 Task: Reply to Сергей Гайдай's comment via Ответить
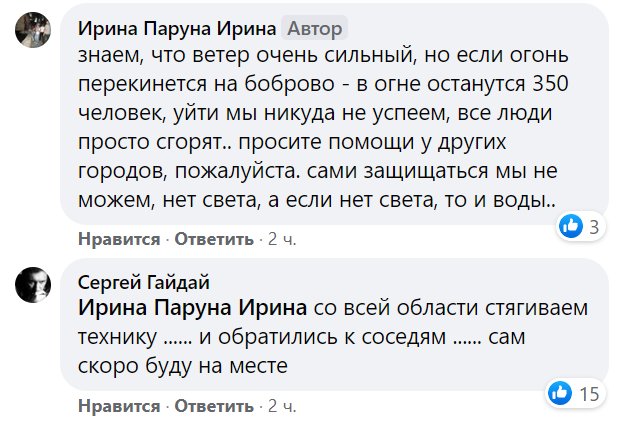215,407
